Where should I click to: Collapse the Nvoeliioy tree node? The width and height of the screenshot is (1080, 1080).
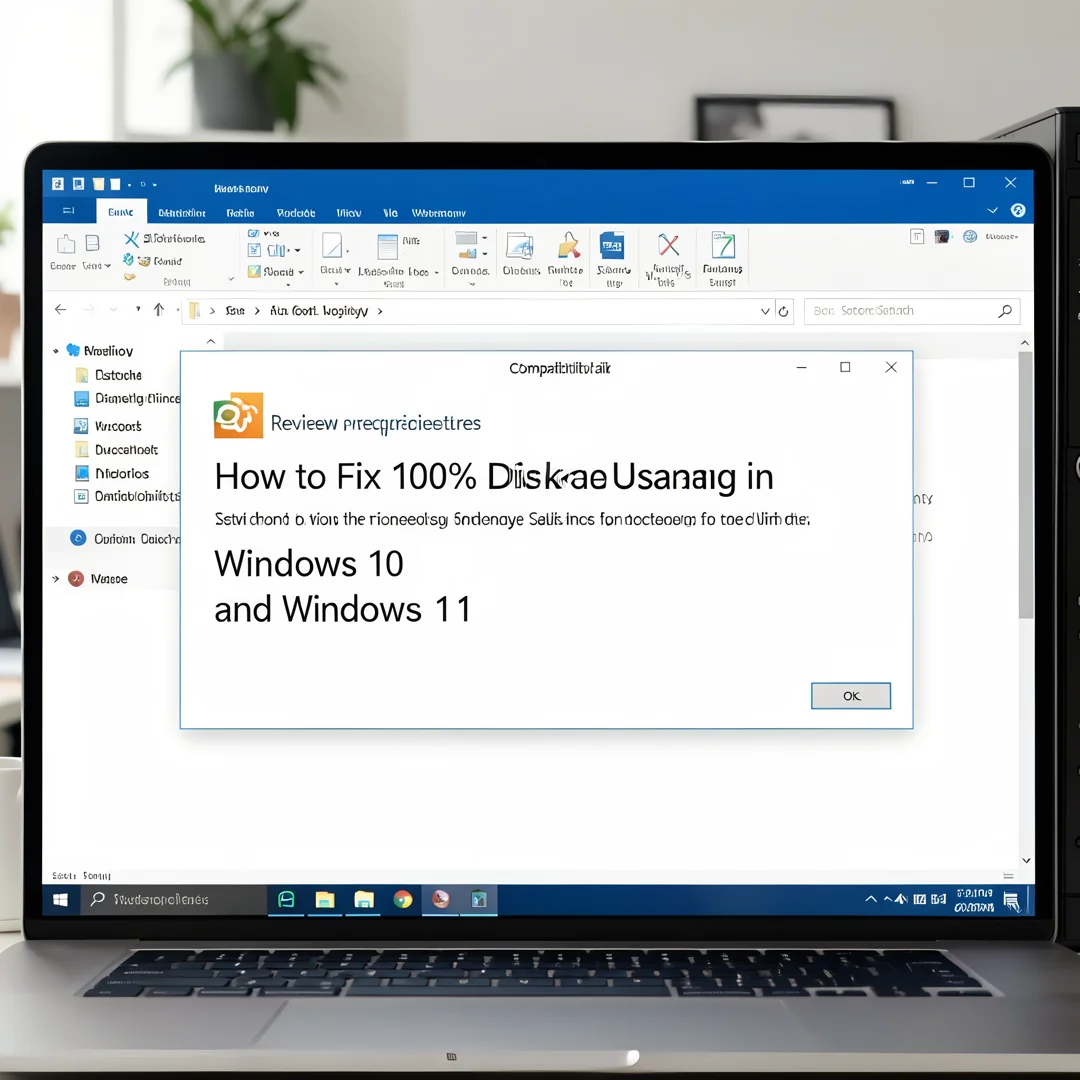56,351
